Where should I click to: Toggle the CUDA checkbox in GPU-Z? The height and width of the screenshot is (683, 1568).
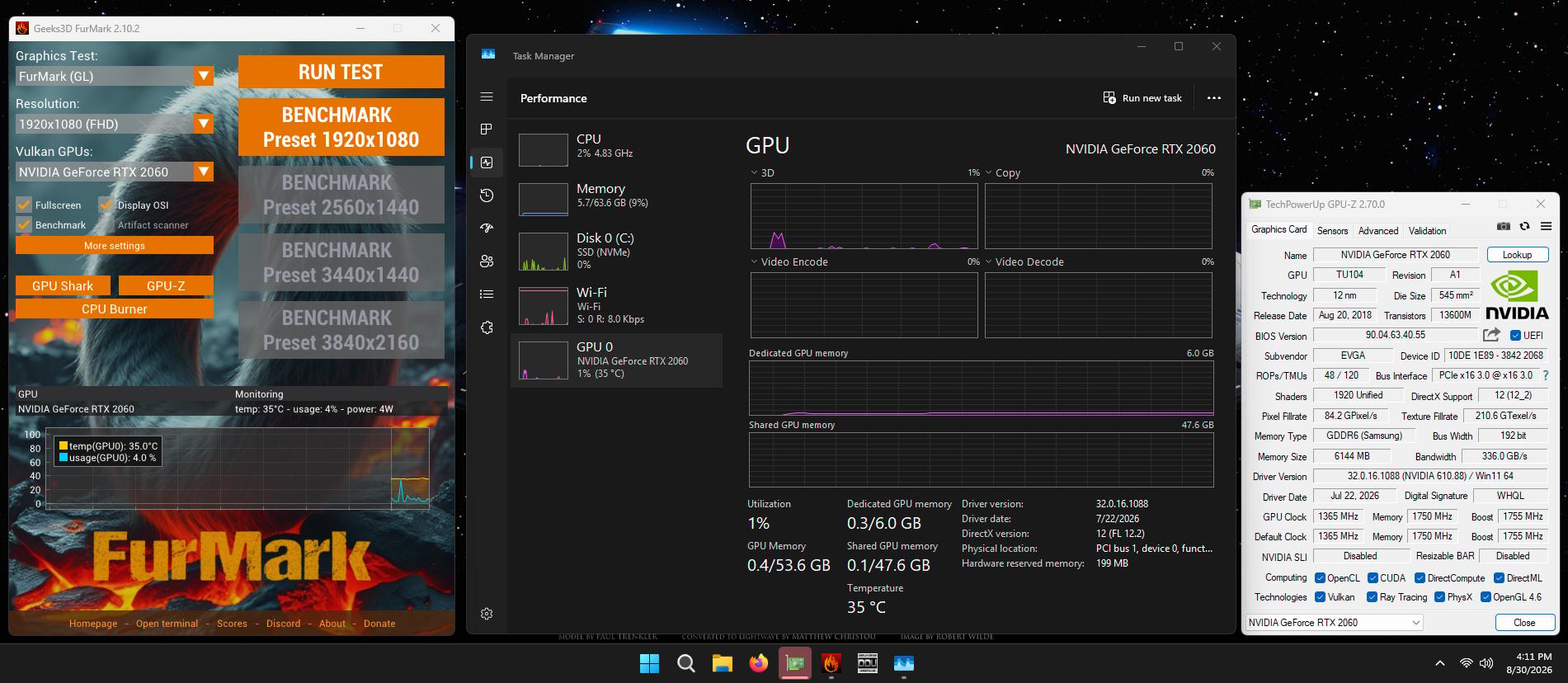coord(1373,578)
